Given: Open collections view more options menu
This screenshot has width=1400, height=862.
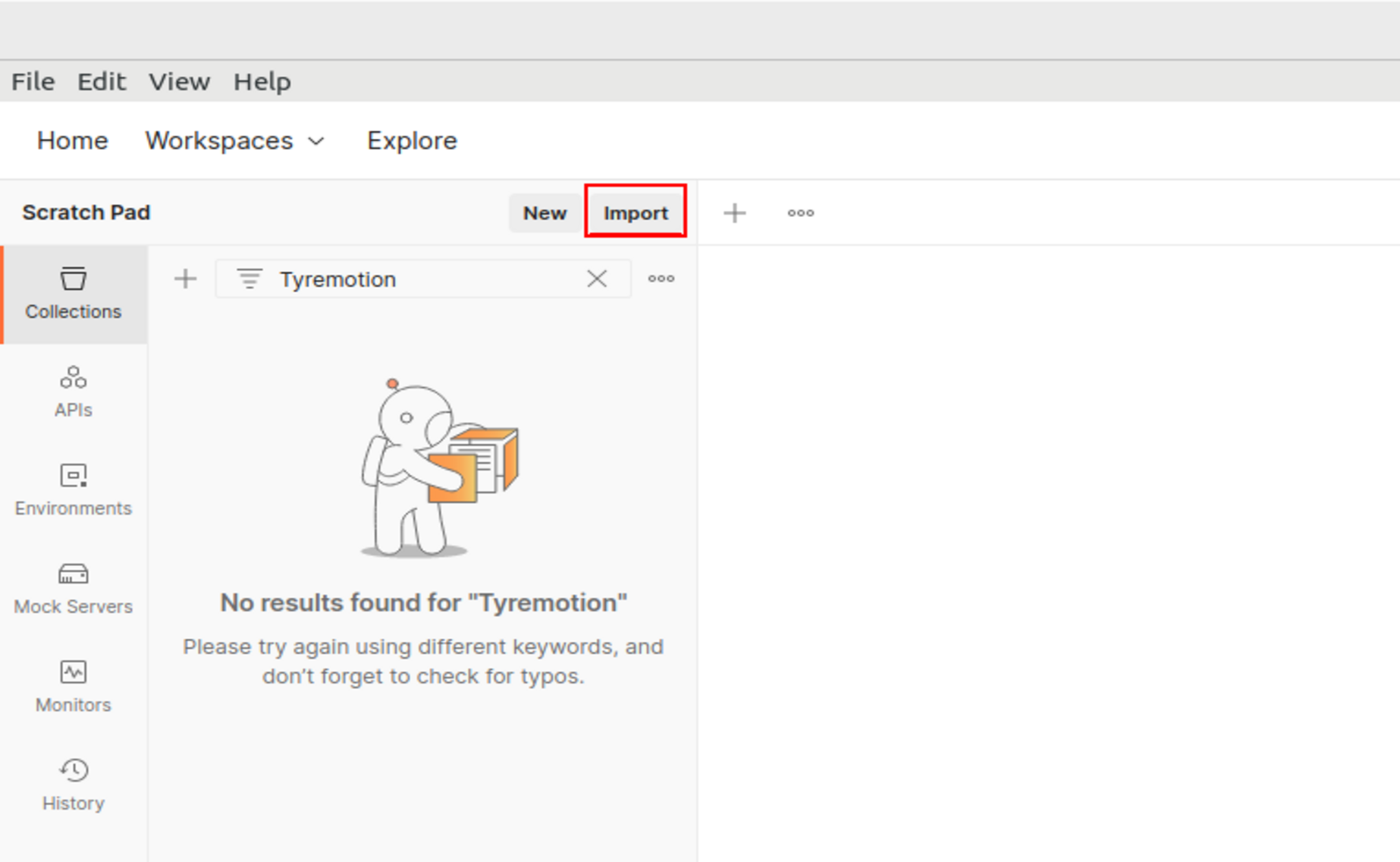Looking at the screenshot, I should click(661, 279).
